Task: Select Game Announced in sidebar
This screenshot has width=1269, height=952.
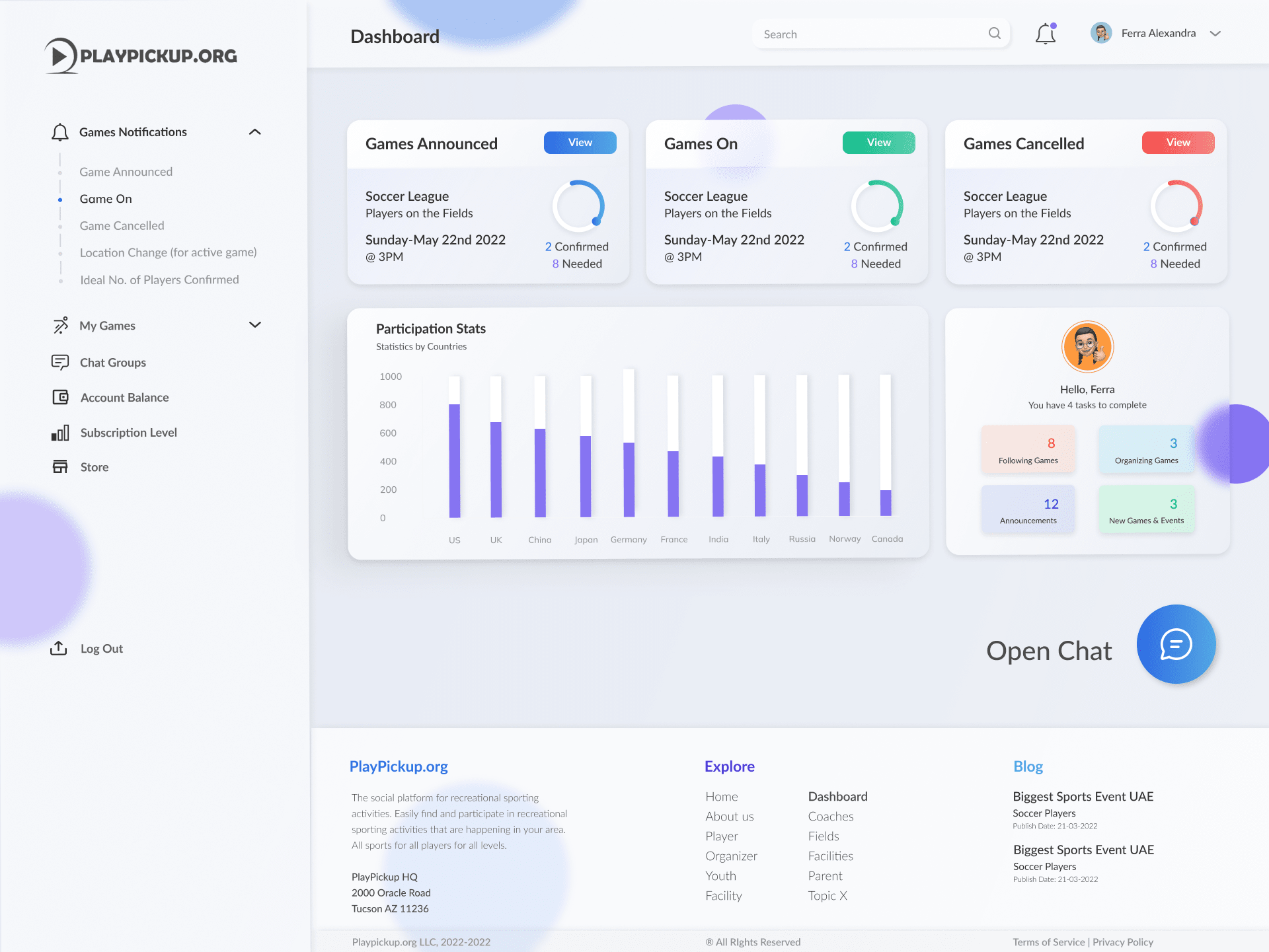Action: click(x=126, y=172)
